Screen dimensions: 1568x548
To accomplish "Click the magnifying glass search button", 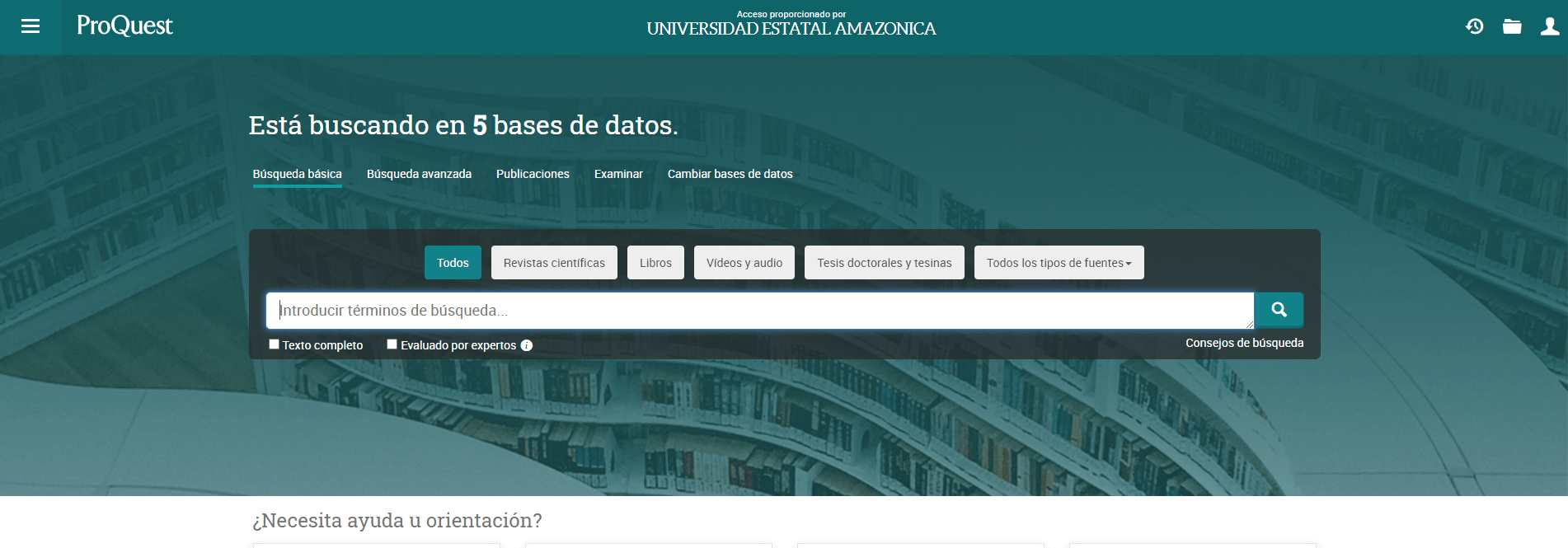I will 1279,310.
